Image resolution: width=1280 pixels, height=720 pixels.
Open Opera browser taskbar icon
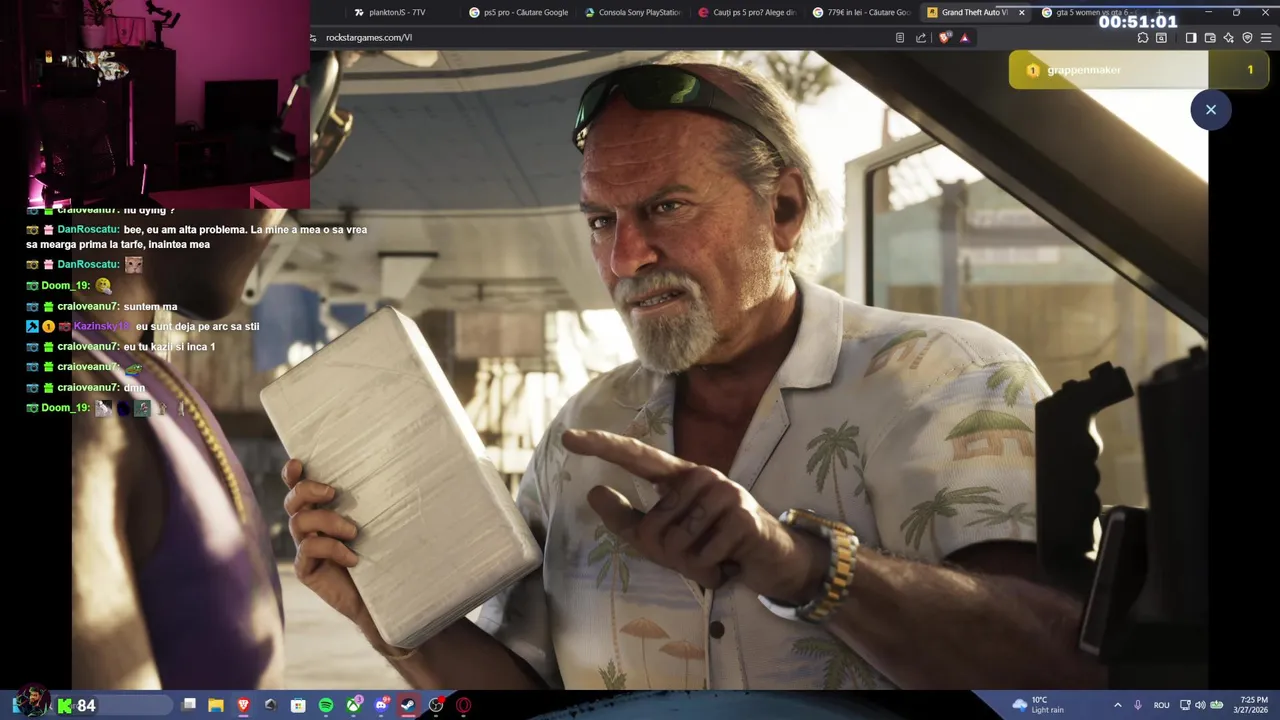point(464,705)
